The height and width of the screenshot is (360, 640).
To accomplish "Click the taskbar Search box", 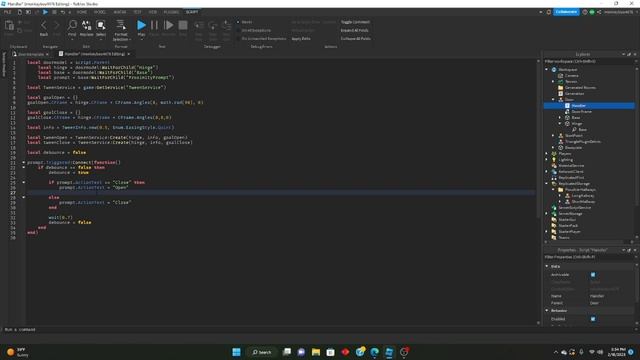I will point(262,352).
